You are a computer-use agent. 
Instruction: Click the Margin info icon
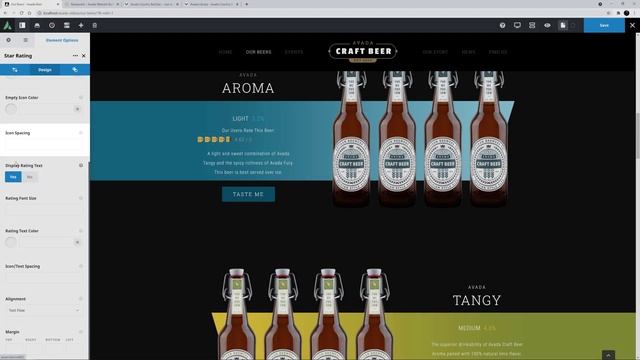(x=81, y=332)
